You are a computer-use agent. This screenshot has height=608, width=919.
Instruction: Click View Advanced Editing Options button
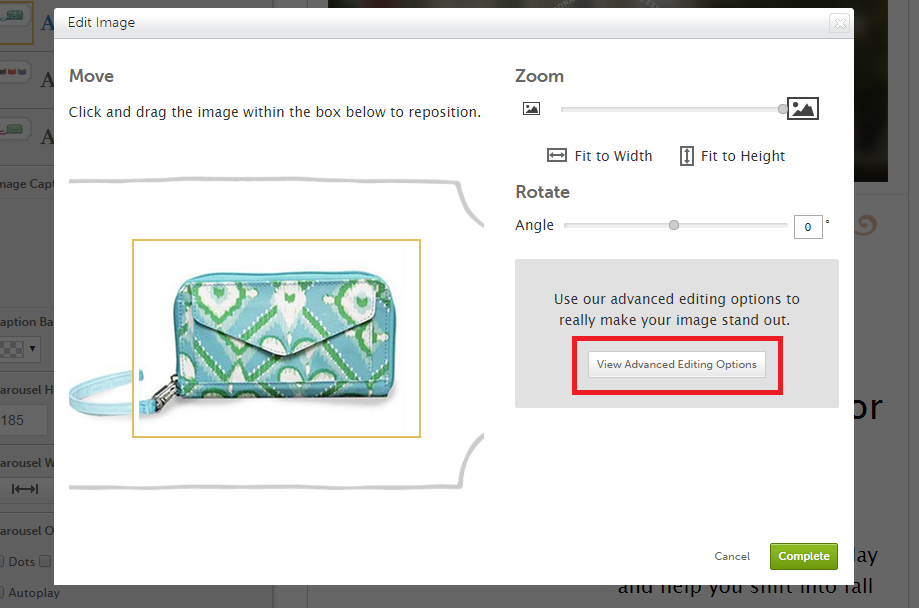[x=677, y=365]
